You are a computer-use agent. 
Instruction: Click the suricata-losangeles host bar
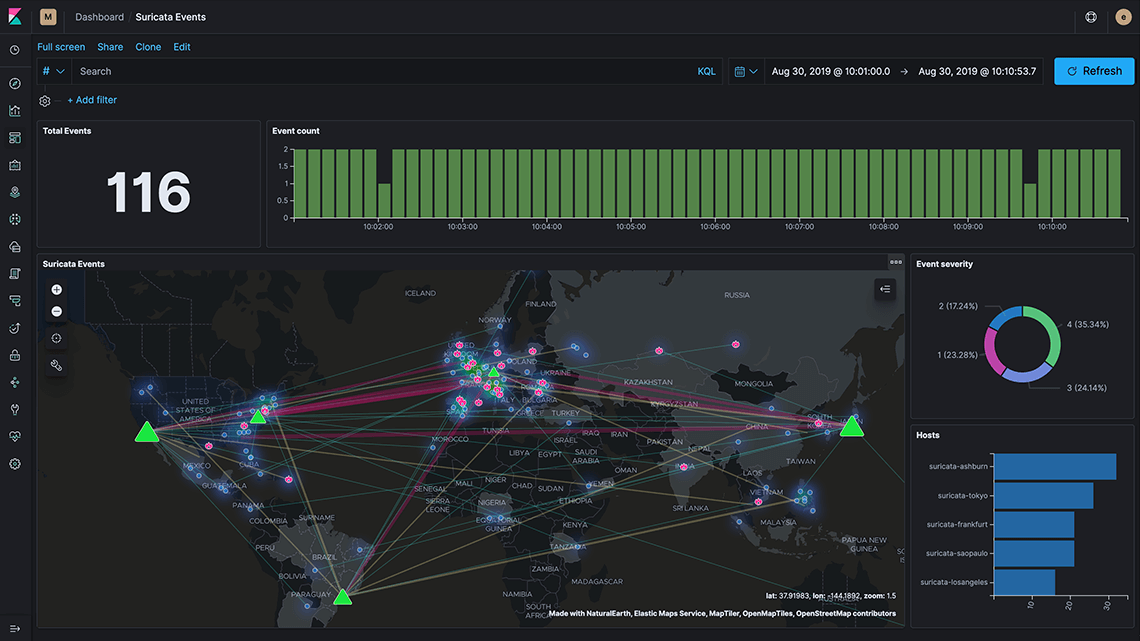click(x=1024, y=582)
